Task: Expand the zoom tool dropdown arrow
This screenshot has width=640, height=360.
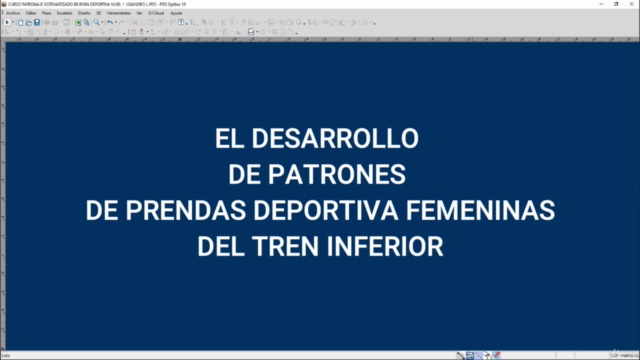Action: pyautogui.click(x=102, y=22)
